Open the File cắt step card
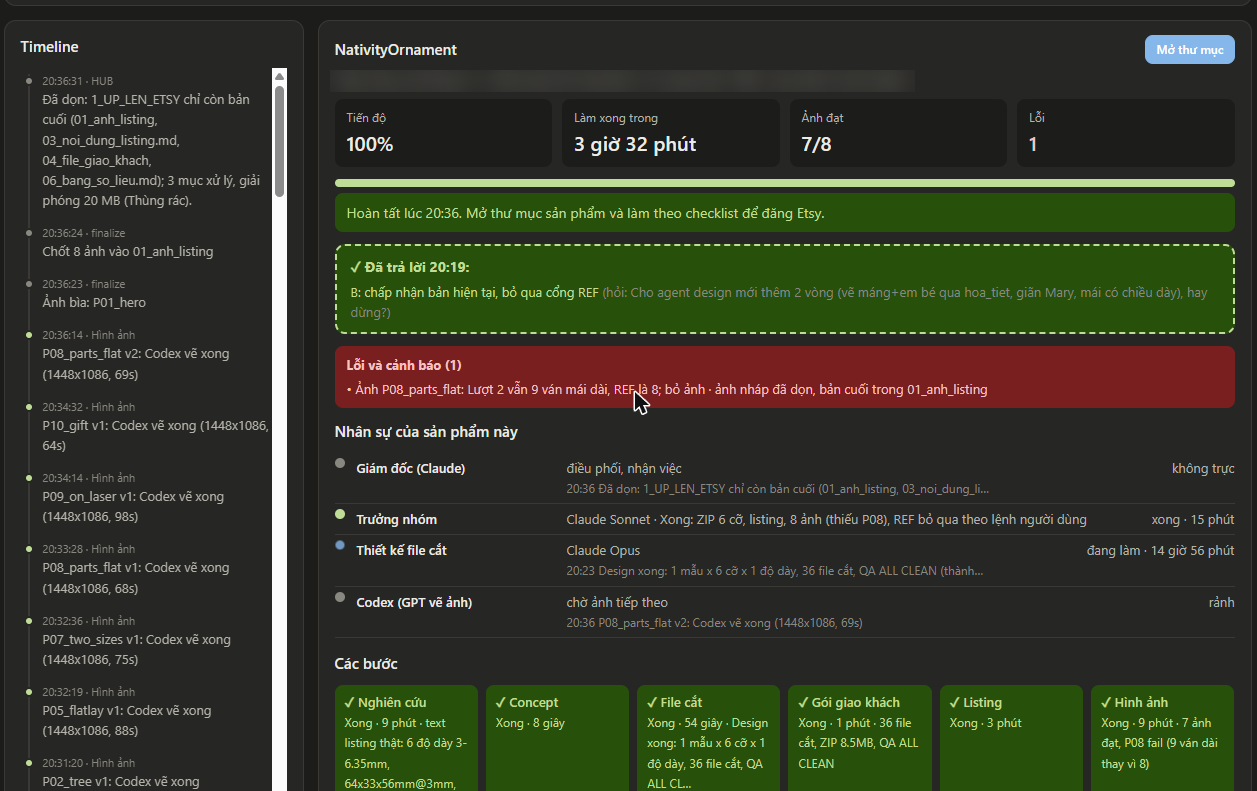 coord(709,738)
